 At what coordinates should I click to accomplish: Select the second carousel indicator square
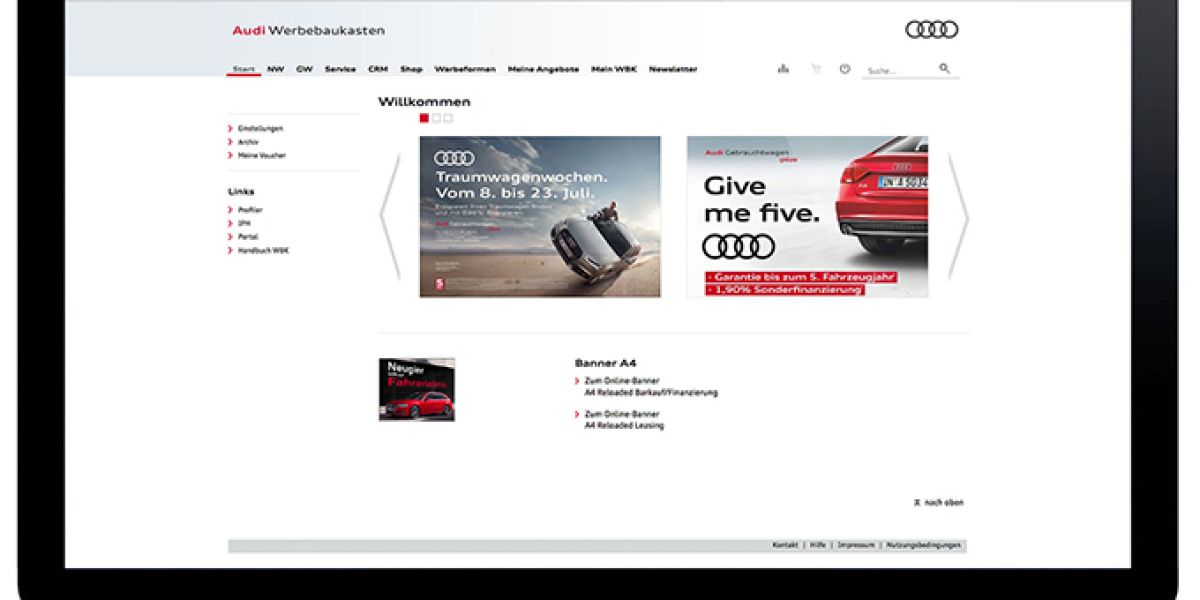436,118
